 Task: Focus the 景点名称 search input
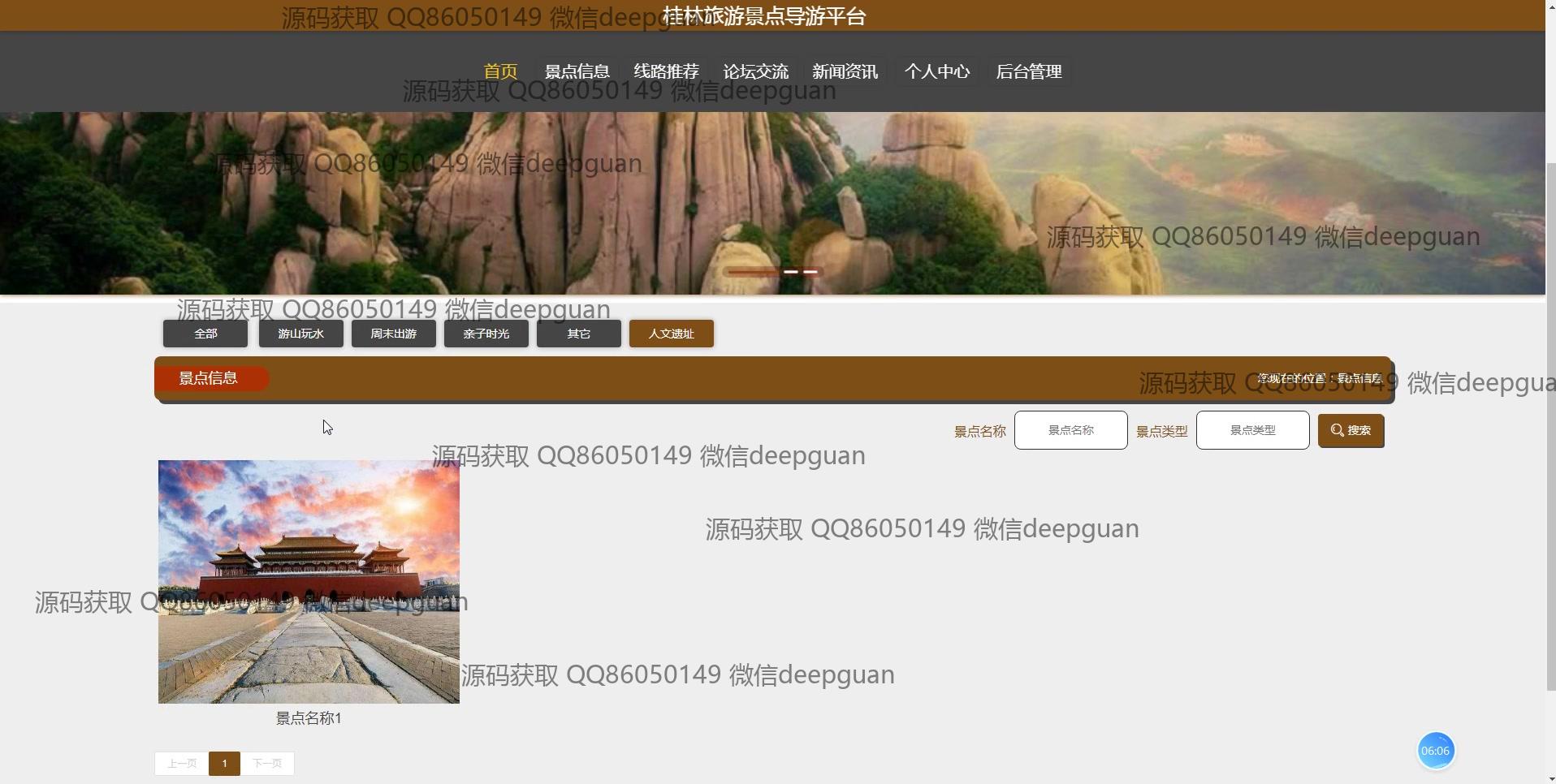[x=1070, y=430]
